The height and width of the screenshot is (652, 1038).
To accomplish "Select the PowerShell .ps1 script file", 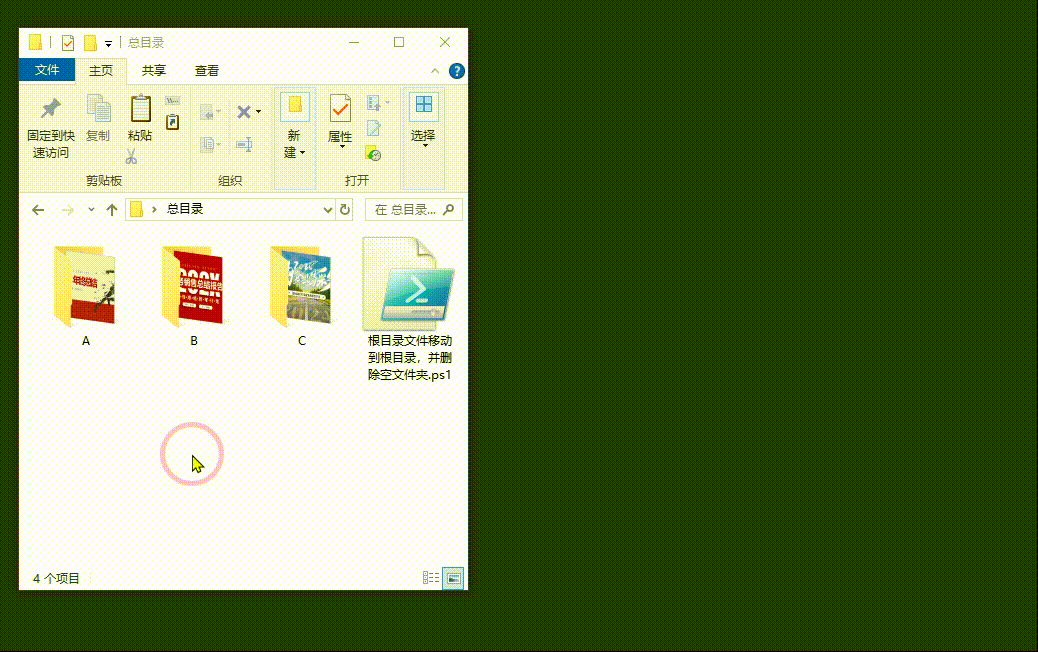I will [x=410, y=289].
